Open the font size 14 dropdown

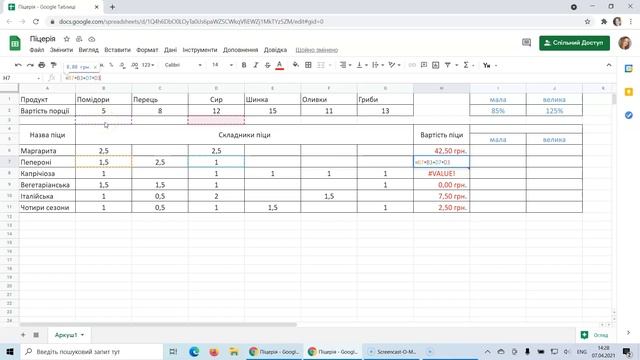222,65
